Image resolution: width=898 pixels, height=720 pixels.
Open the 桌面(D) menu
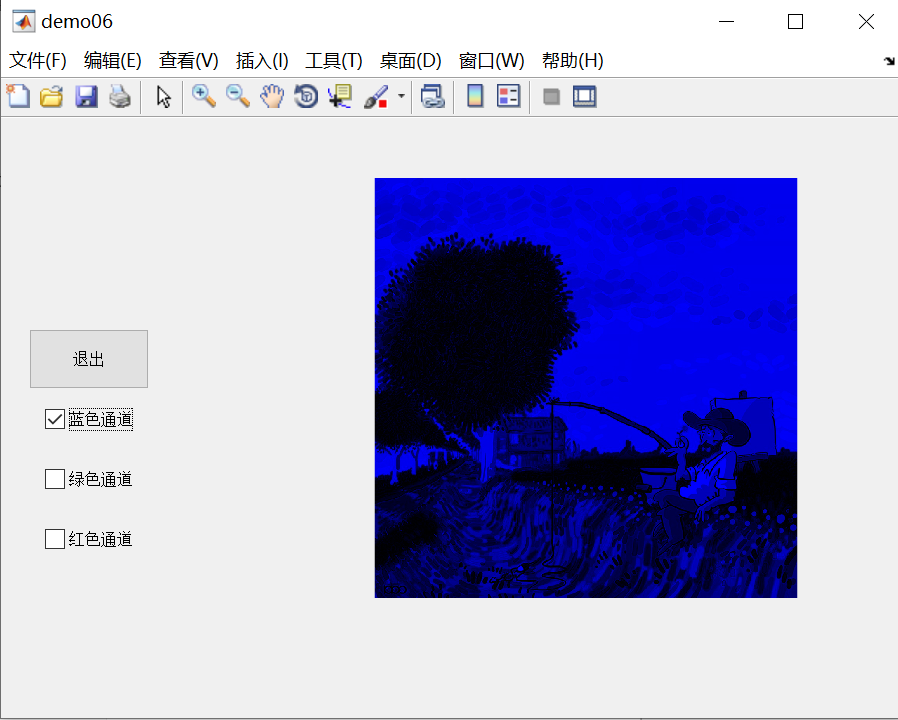[x=411, y=60]
